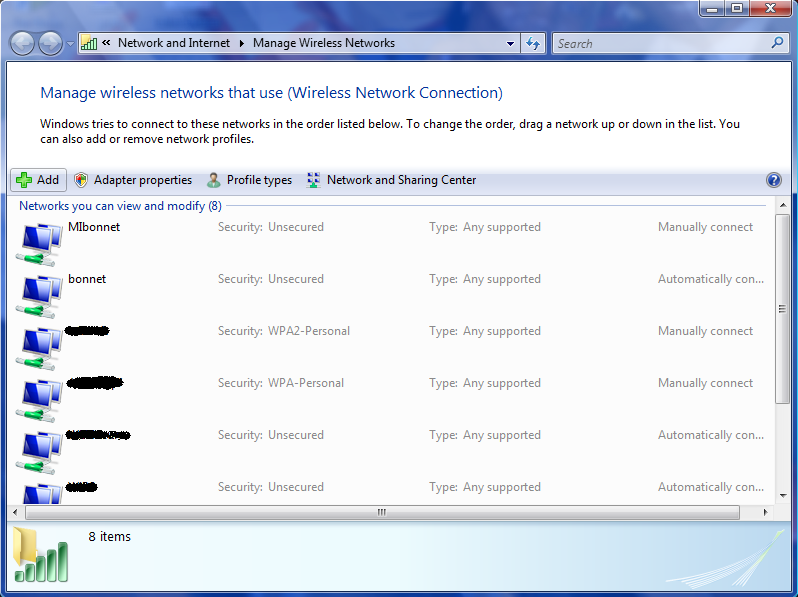Open Adapter properties
The image size is (798, 597).
click(x=133, y=180)
